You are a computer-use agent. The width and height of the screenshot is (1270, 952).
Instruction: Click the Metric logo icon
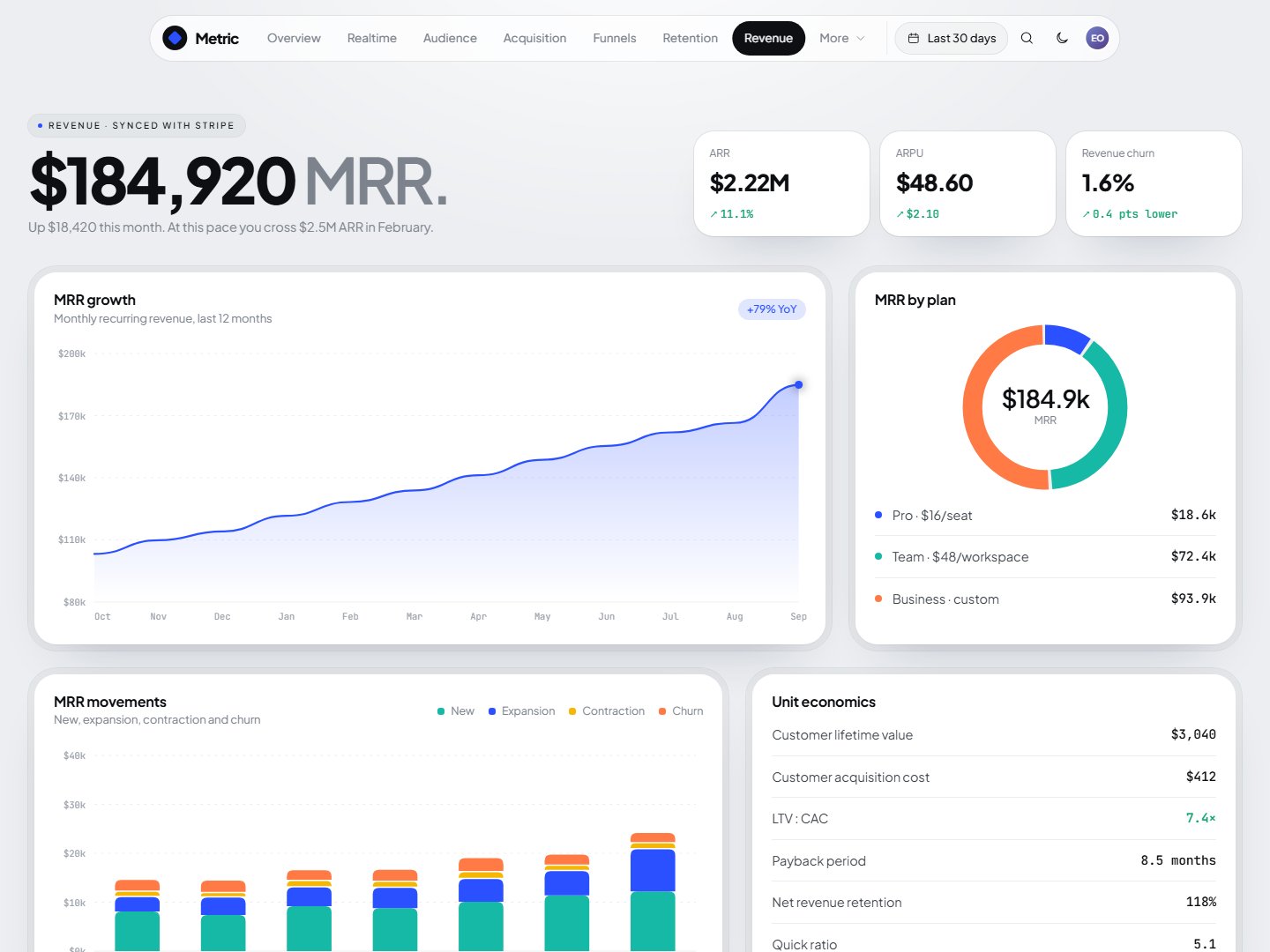point(175,38)
